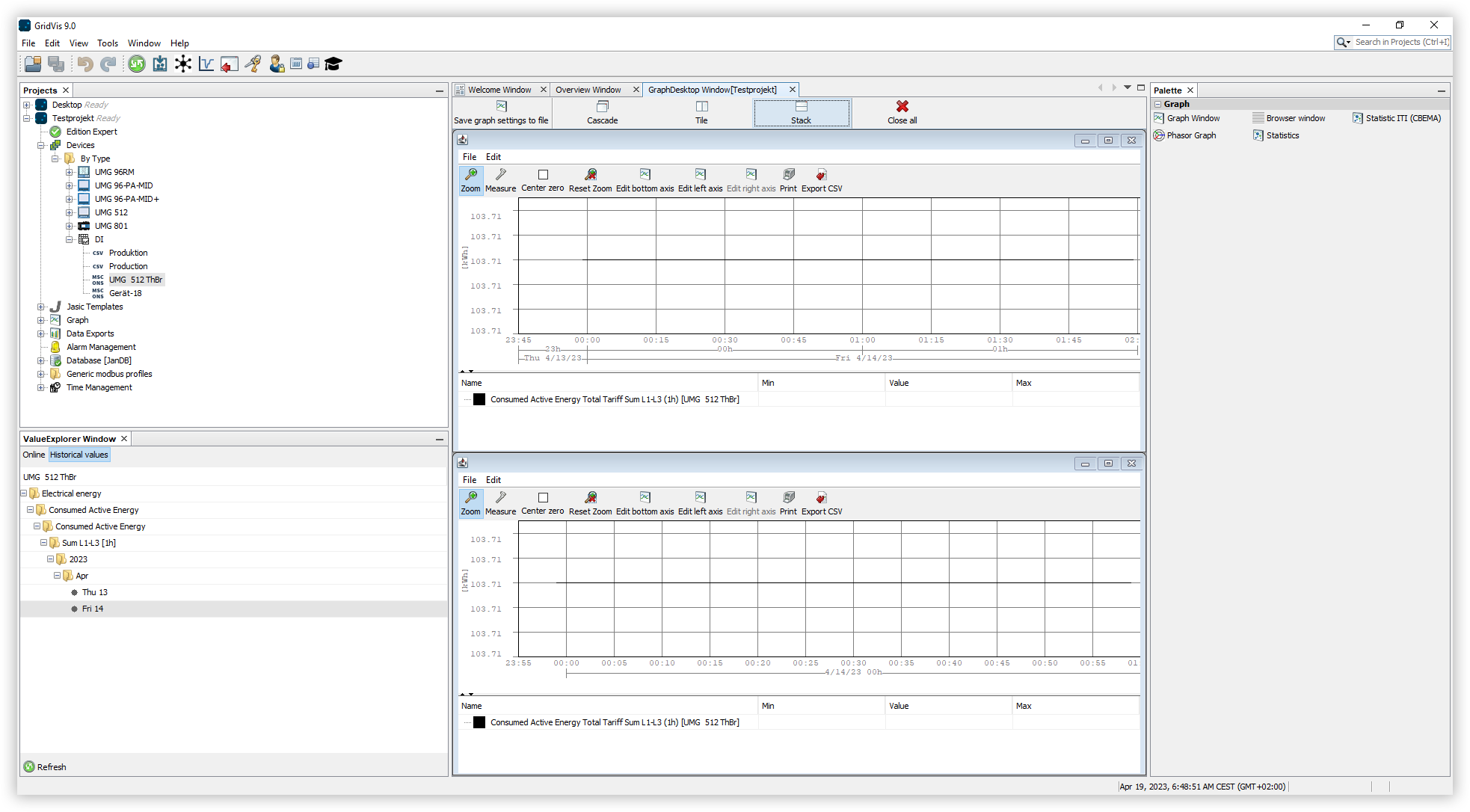Select the Measure tool
This screenshot has width=1470, height=812.
pyautogui.click(x=500, y=179)
